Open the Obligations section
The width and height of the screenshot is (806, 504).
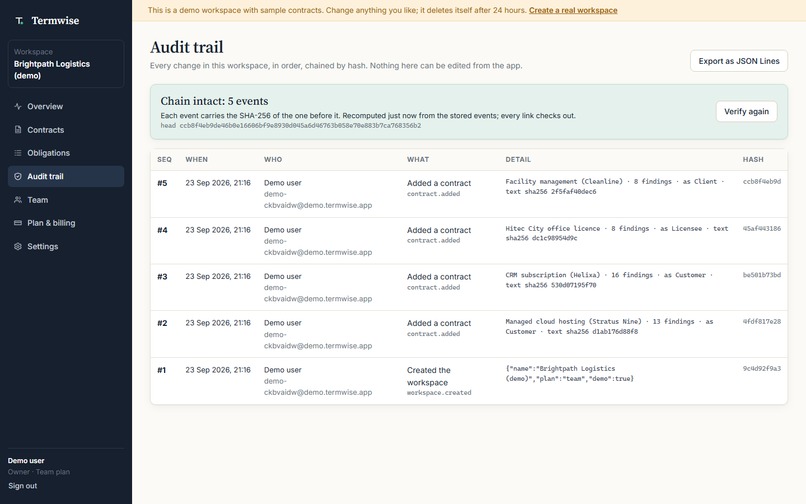tap(66, 153)
